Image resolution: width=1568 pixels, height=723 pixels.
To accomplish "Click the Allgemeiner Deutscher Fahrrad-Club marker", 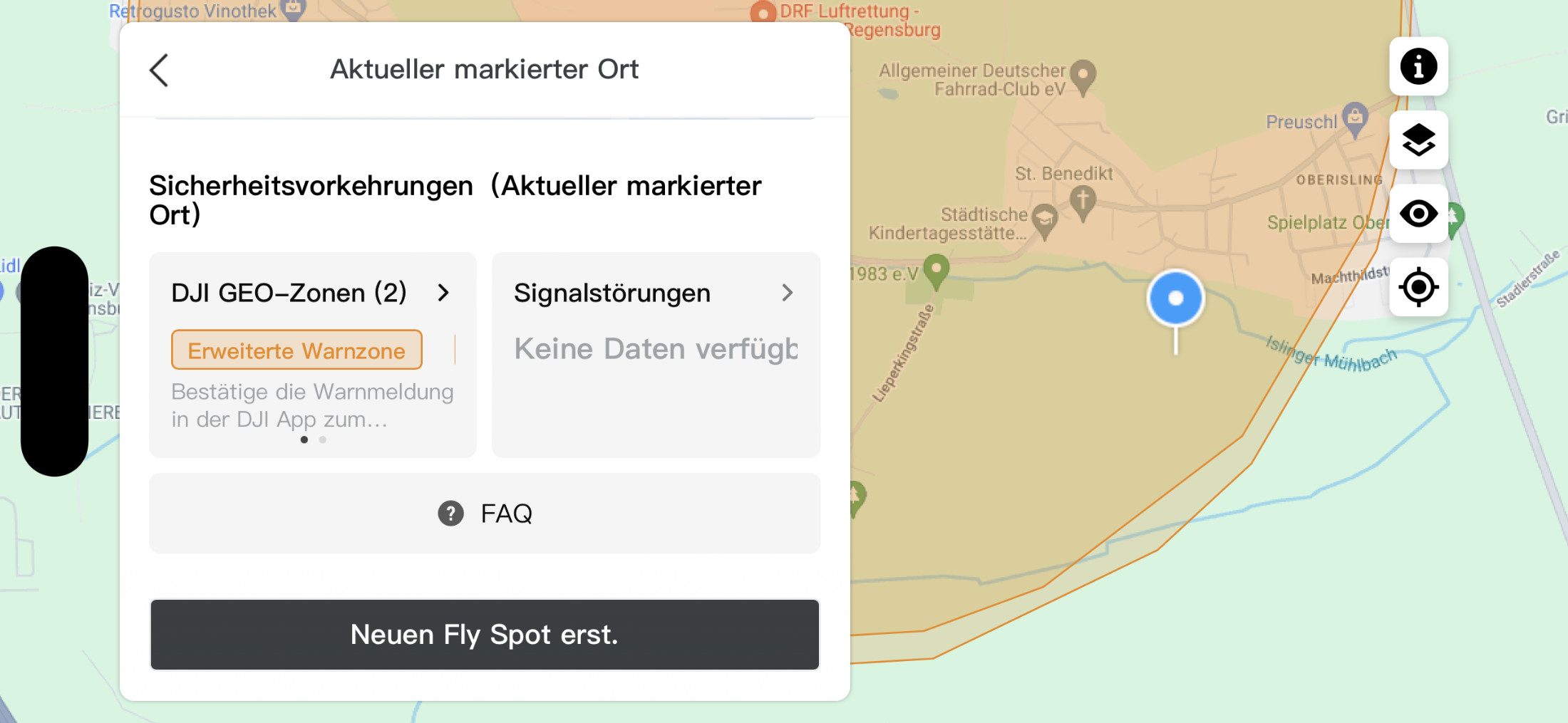I will coord(1083,77).
